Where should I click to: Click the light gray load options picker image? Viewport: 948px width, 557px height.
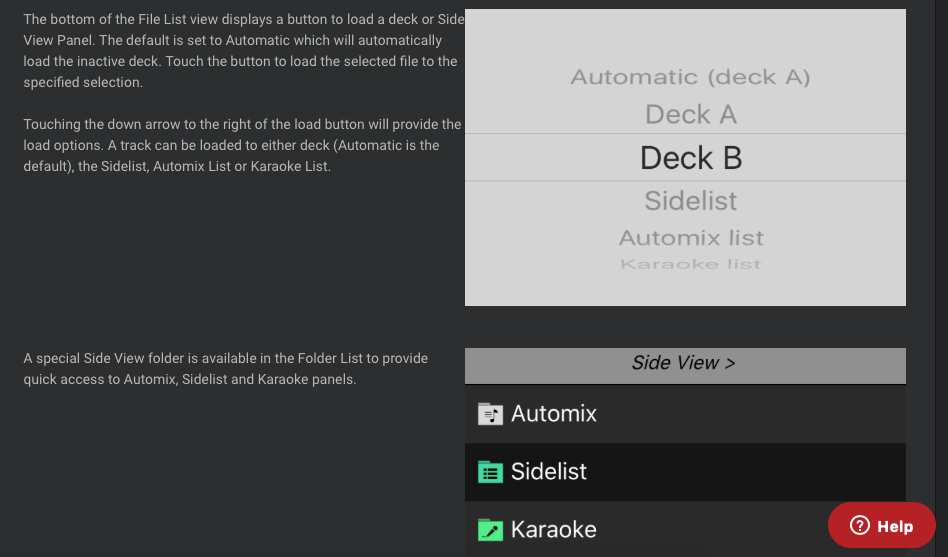point(685,157)
